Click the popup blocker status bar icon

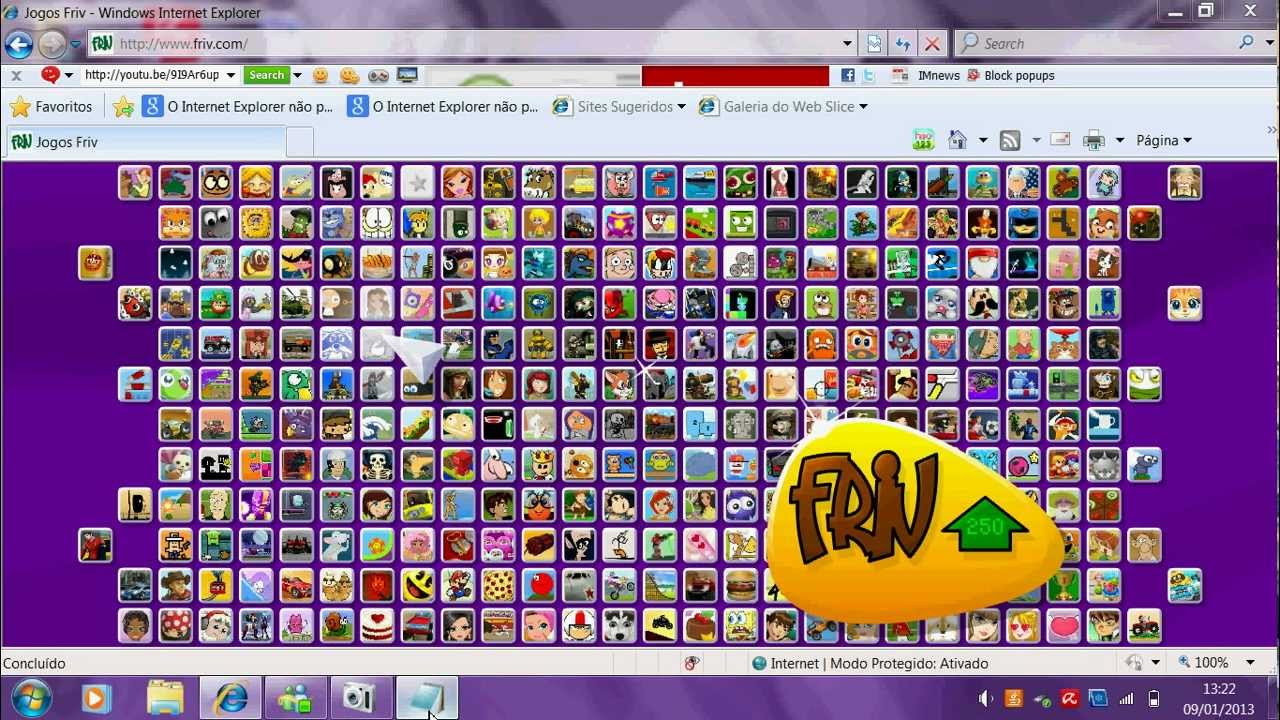[692, 663]
